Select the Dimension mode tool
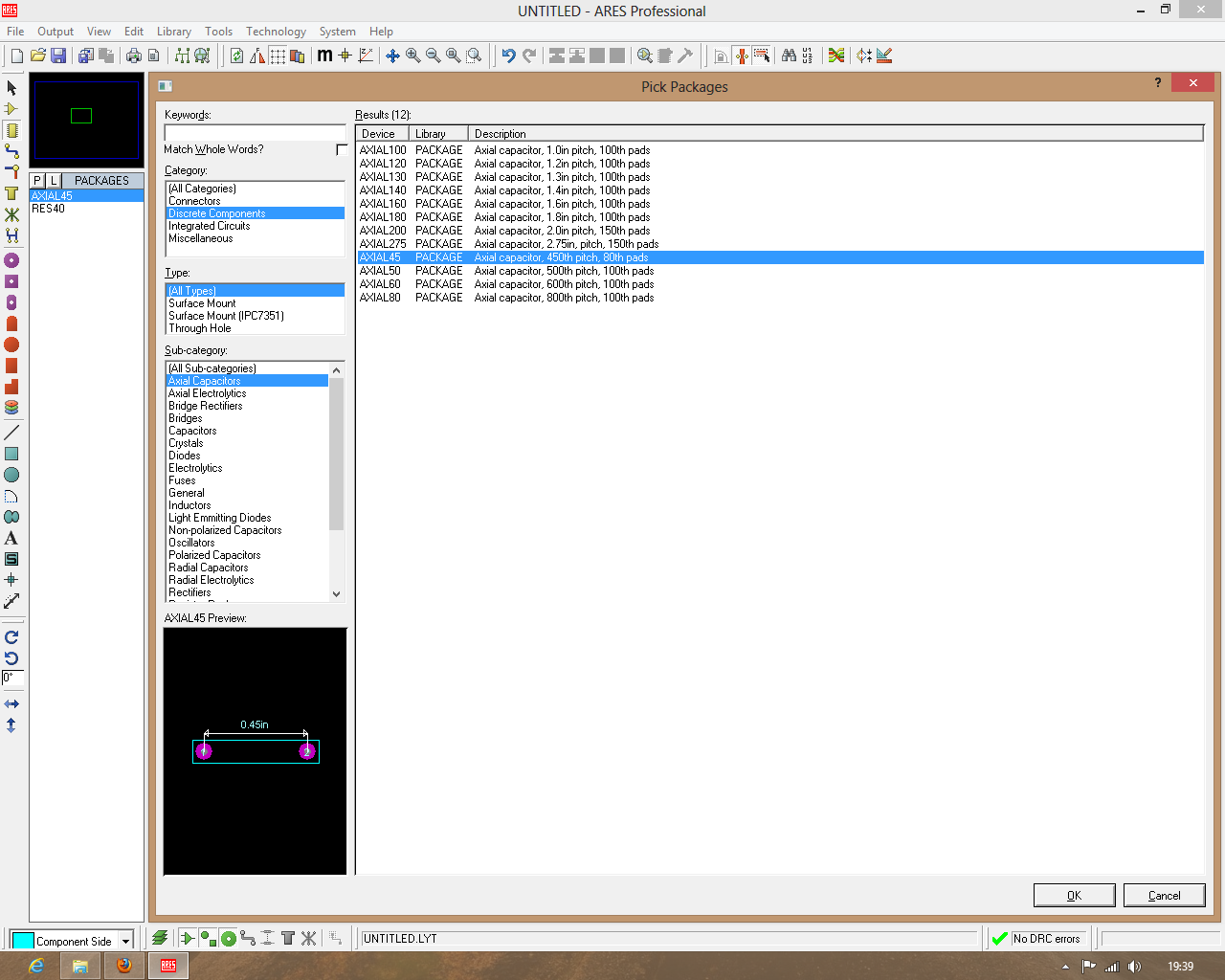This screenshot has width=1225, height=980. click(11, 601)
